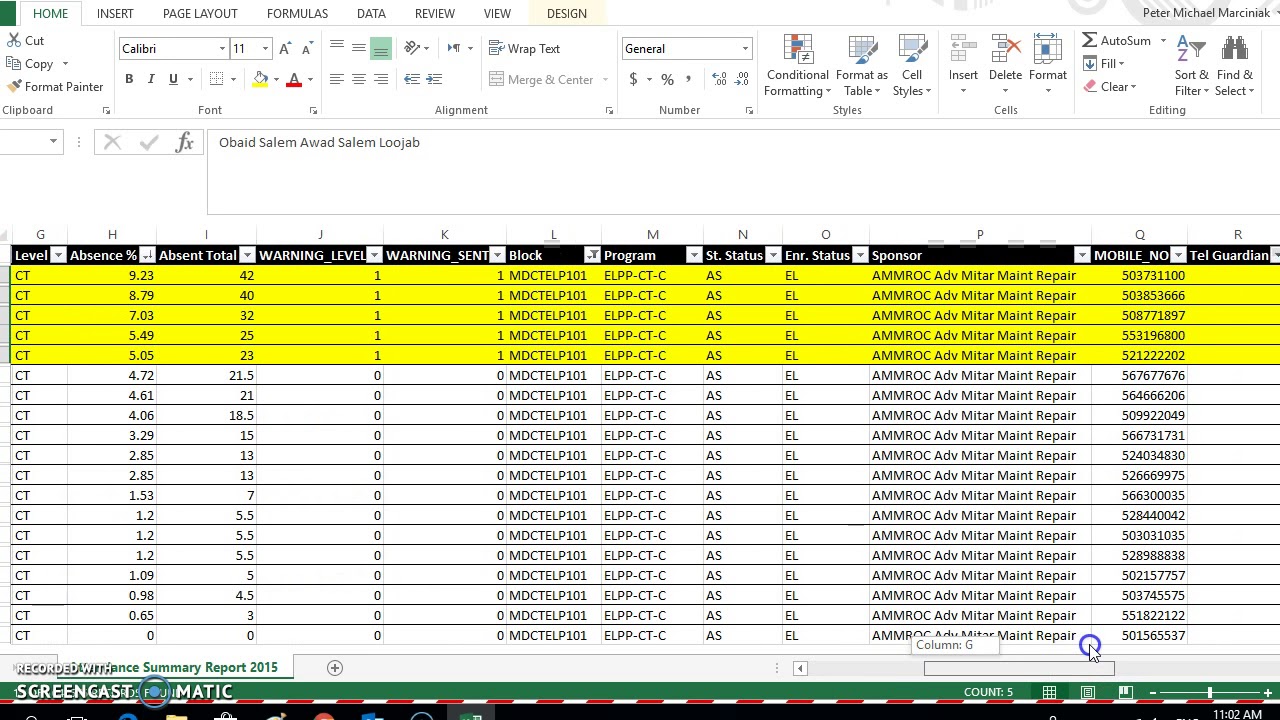
Task: Add a new sheet with plus button
Action: 335,668
